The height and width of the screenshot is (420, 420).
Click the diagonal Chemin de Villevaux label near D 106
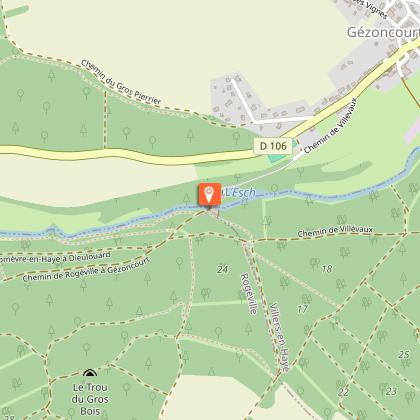click(x=331, y=126)
